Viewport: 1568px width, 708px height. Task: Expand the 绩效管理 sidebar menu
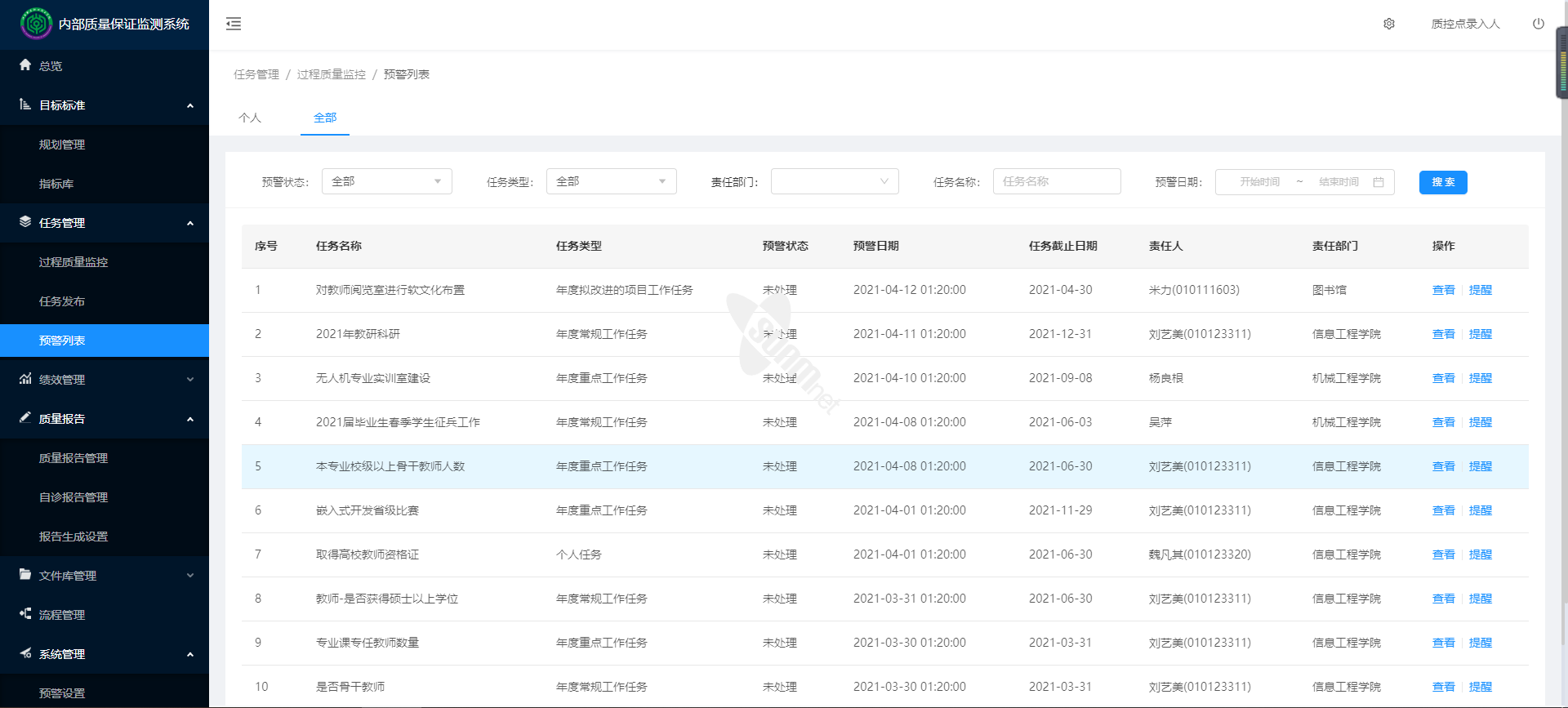(105, 380)
